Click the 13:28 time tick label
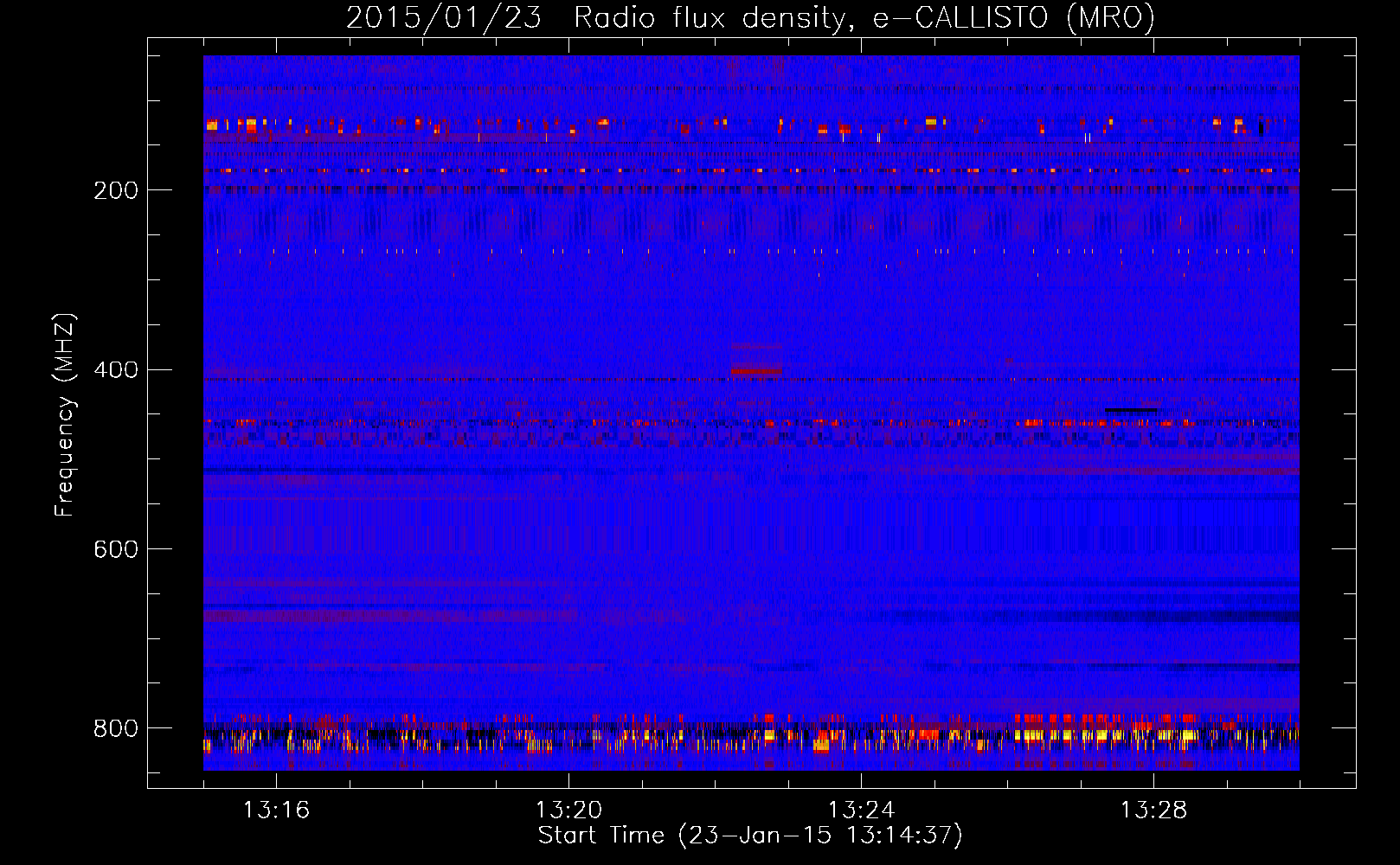Screen dimensions: 1400x865 [1153, 811]
